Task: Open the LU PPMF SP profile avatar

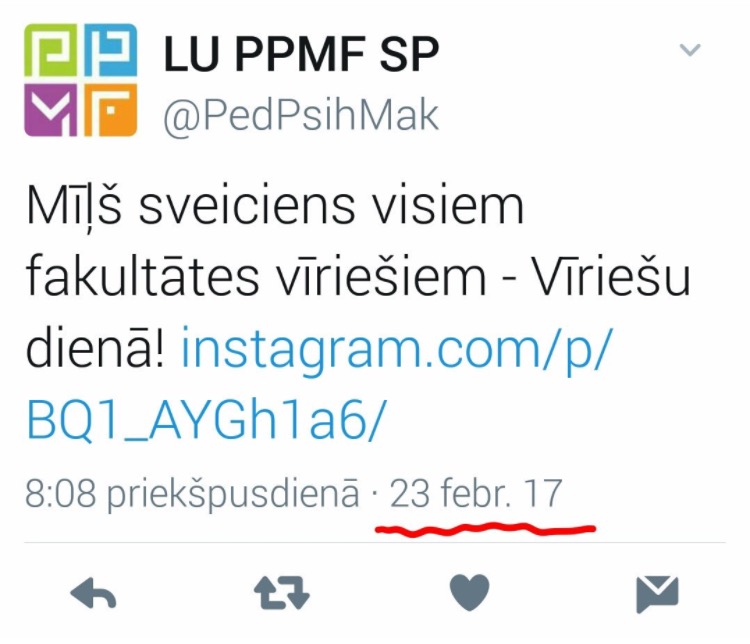Action: [81, 80]
